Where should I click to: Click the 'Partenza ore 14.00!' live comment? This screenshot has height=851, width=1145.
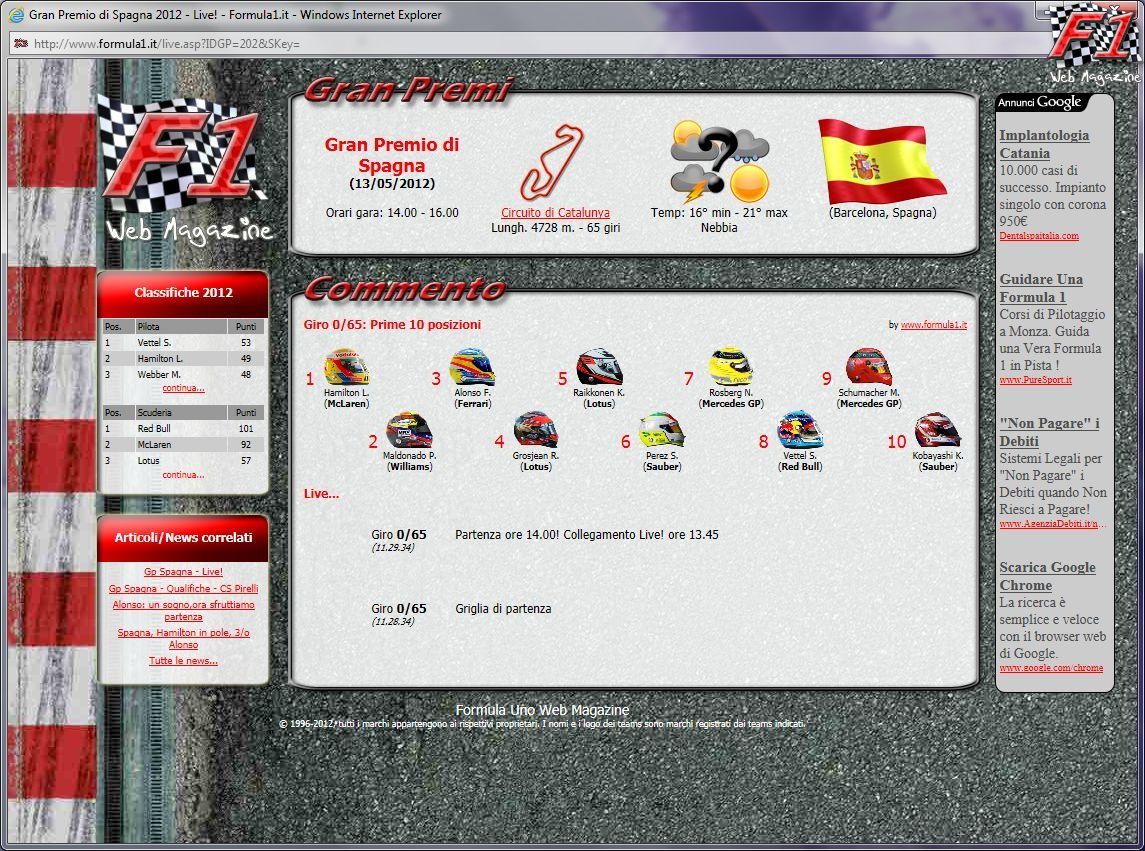coord(586,535)
